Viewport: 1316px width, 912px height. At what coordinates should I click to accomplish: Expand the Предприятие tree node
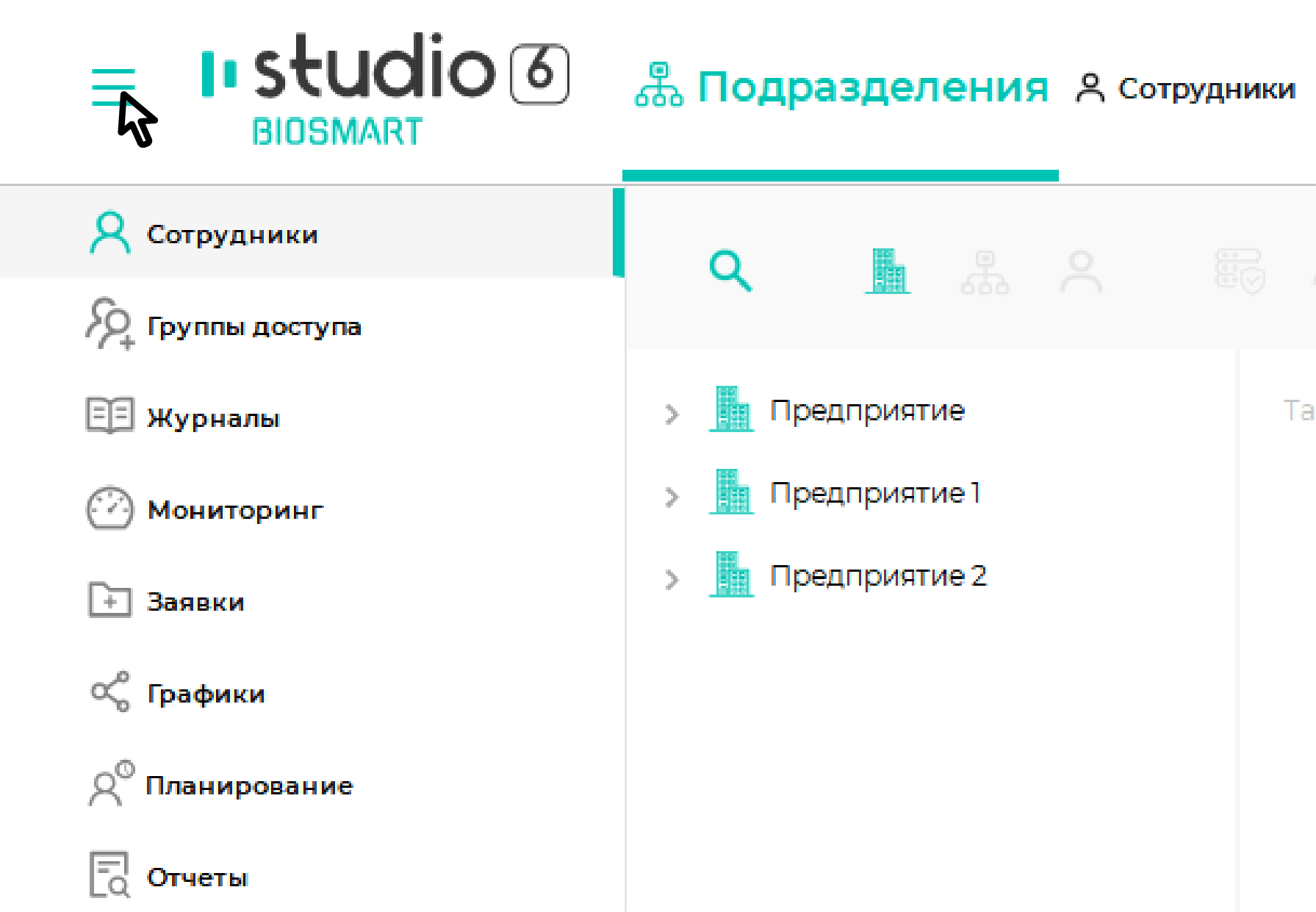click(672, 414)
